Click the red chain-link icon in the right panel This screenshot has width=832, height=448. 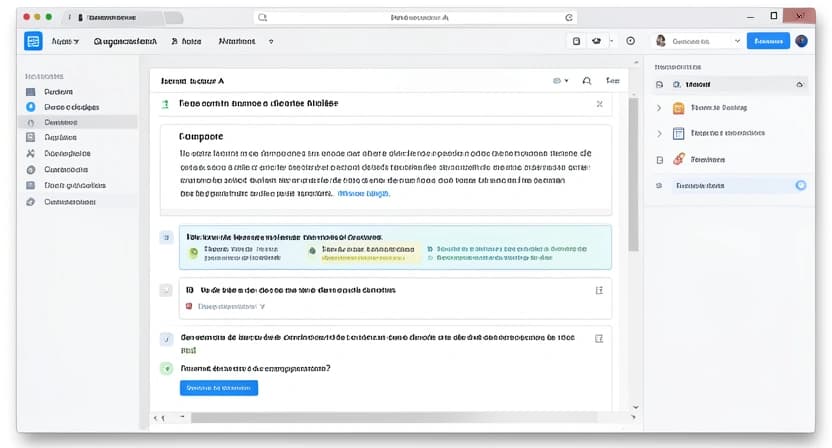tap(679, 159)
